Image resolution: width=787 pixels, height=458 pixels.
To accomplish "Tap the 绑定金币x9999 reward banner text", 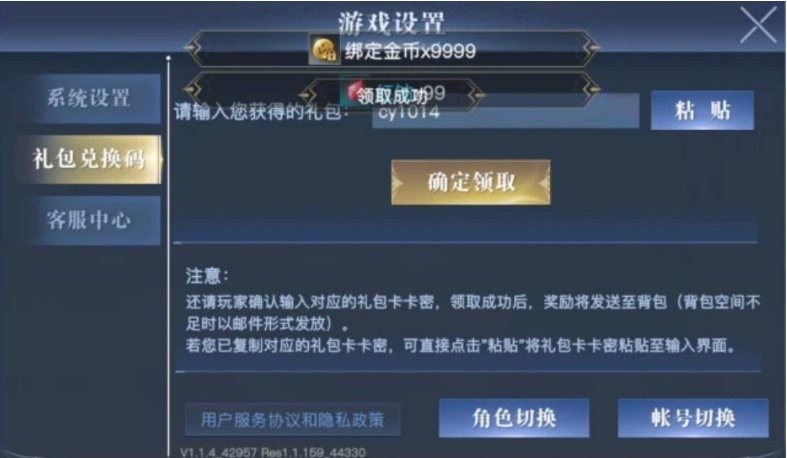I will [x=410, y=51].
